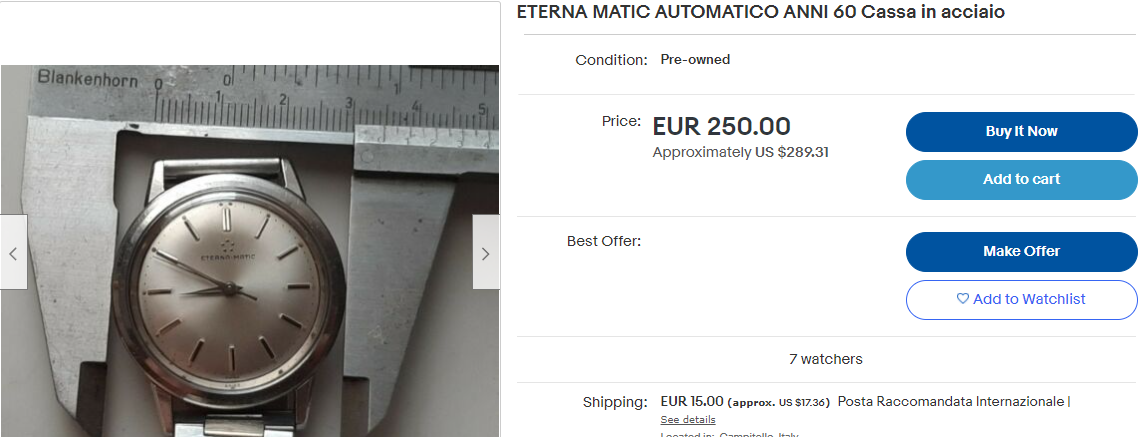Click the Make Offer button

1021,252
